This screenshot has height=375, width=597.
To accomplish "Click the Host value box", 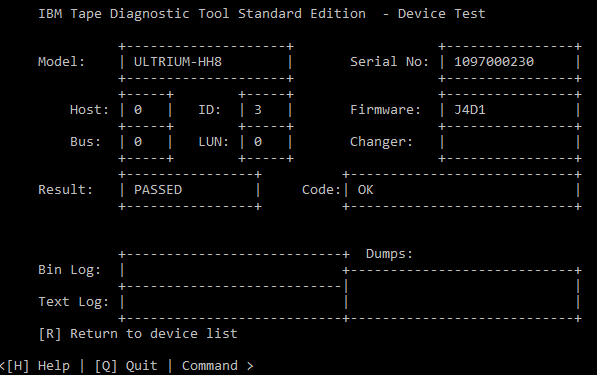I will [x=146, y=110].
